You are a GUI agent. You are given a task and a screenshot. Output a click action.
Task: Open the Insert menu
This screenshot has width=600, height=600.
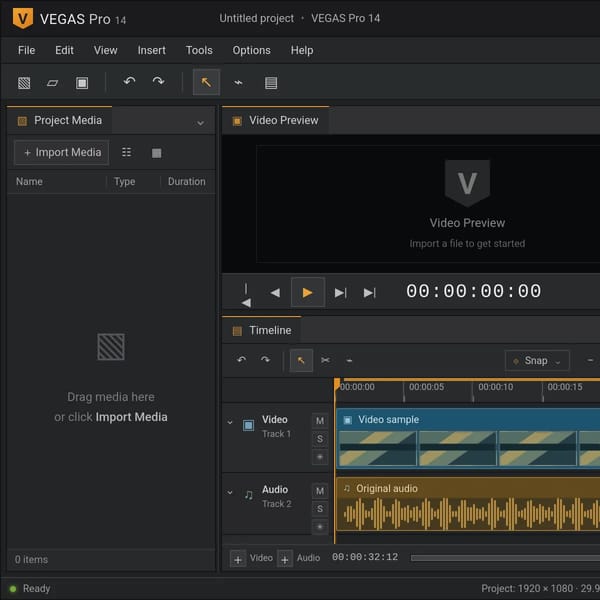point(152,50)
